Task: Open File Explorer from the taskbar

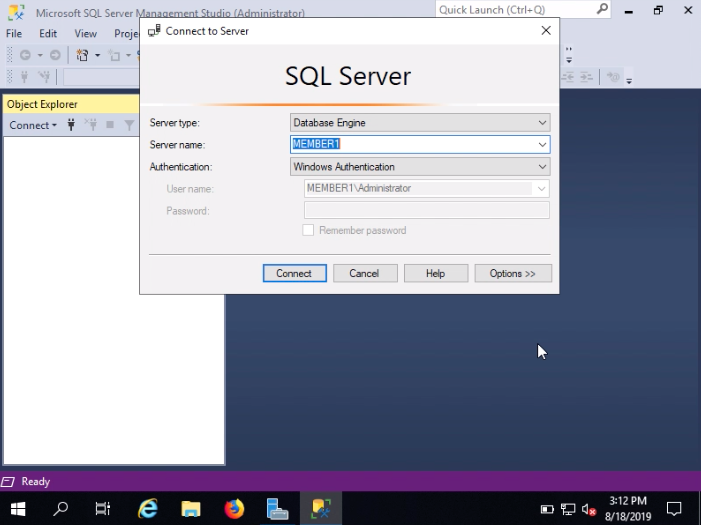Action: [x=191, y=508]
